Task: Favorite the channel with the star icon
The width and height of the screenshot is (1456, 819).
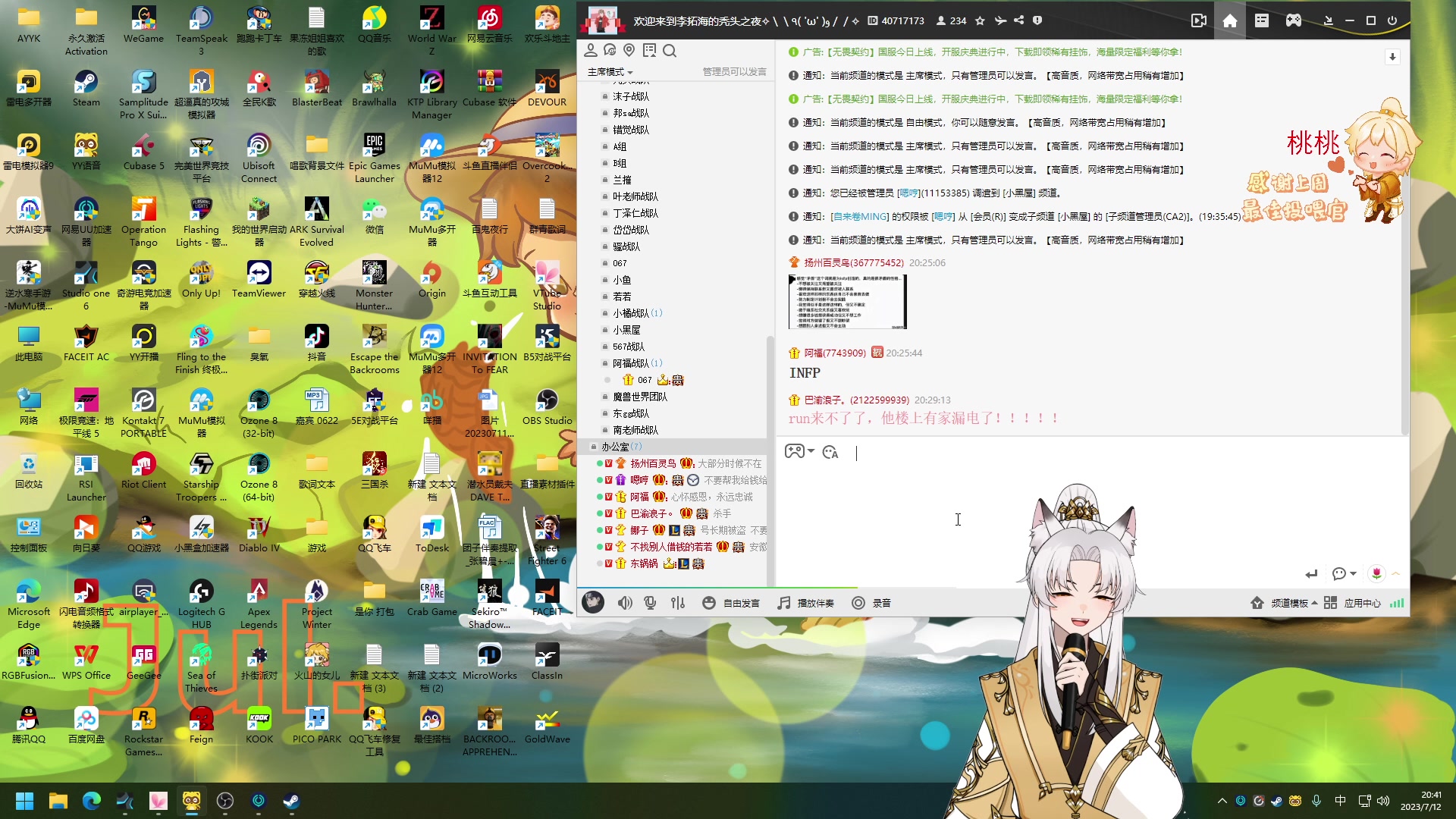Action: click(x=980, y=20)
